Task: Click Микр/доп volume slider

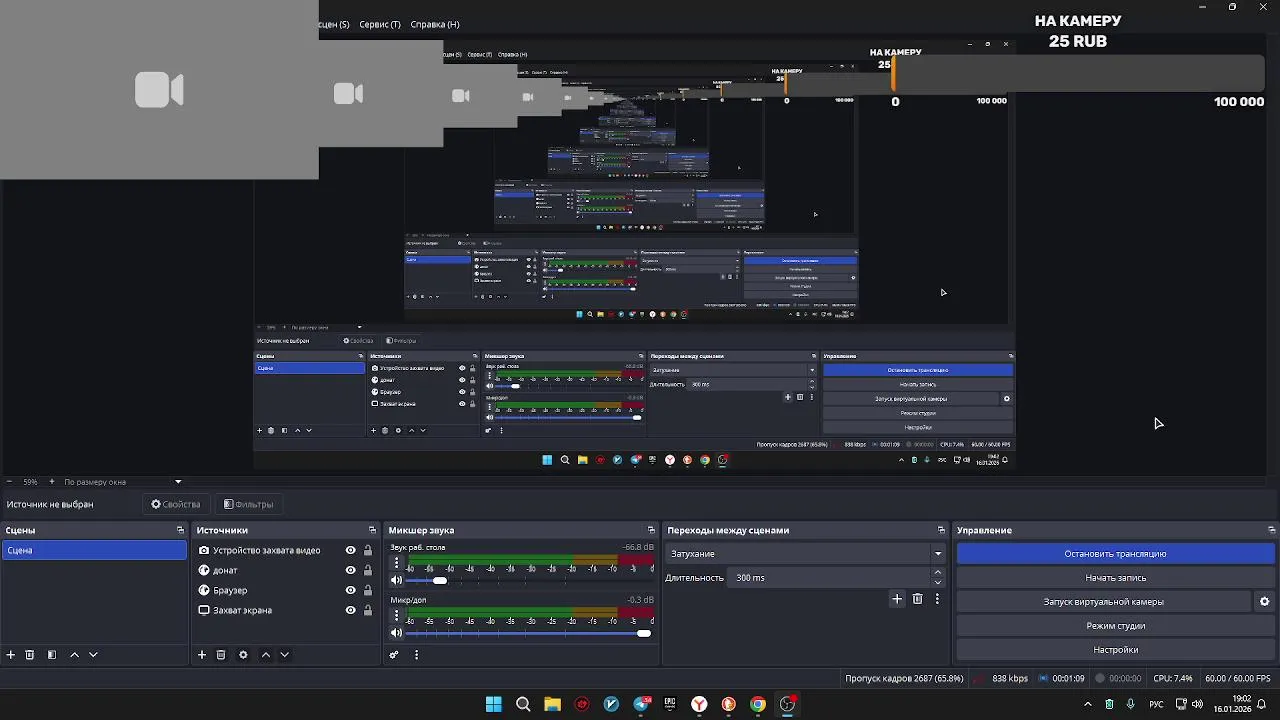Action: point(528,632)
